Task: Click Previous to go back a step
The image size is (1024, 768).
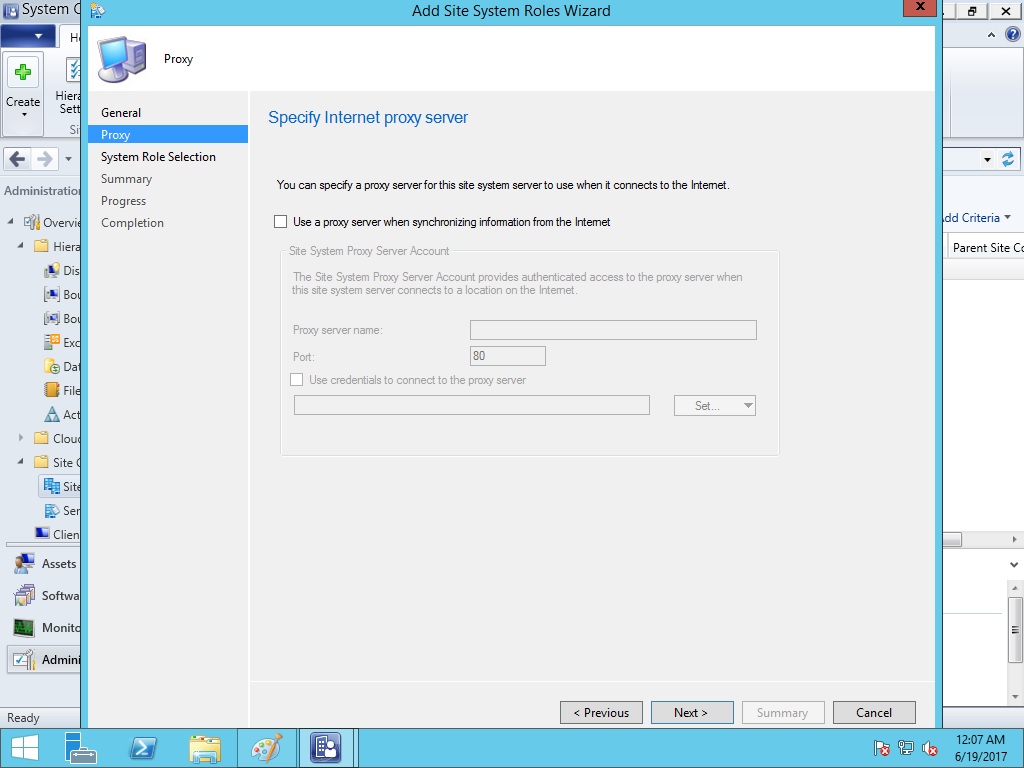Action: [601, 712]
